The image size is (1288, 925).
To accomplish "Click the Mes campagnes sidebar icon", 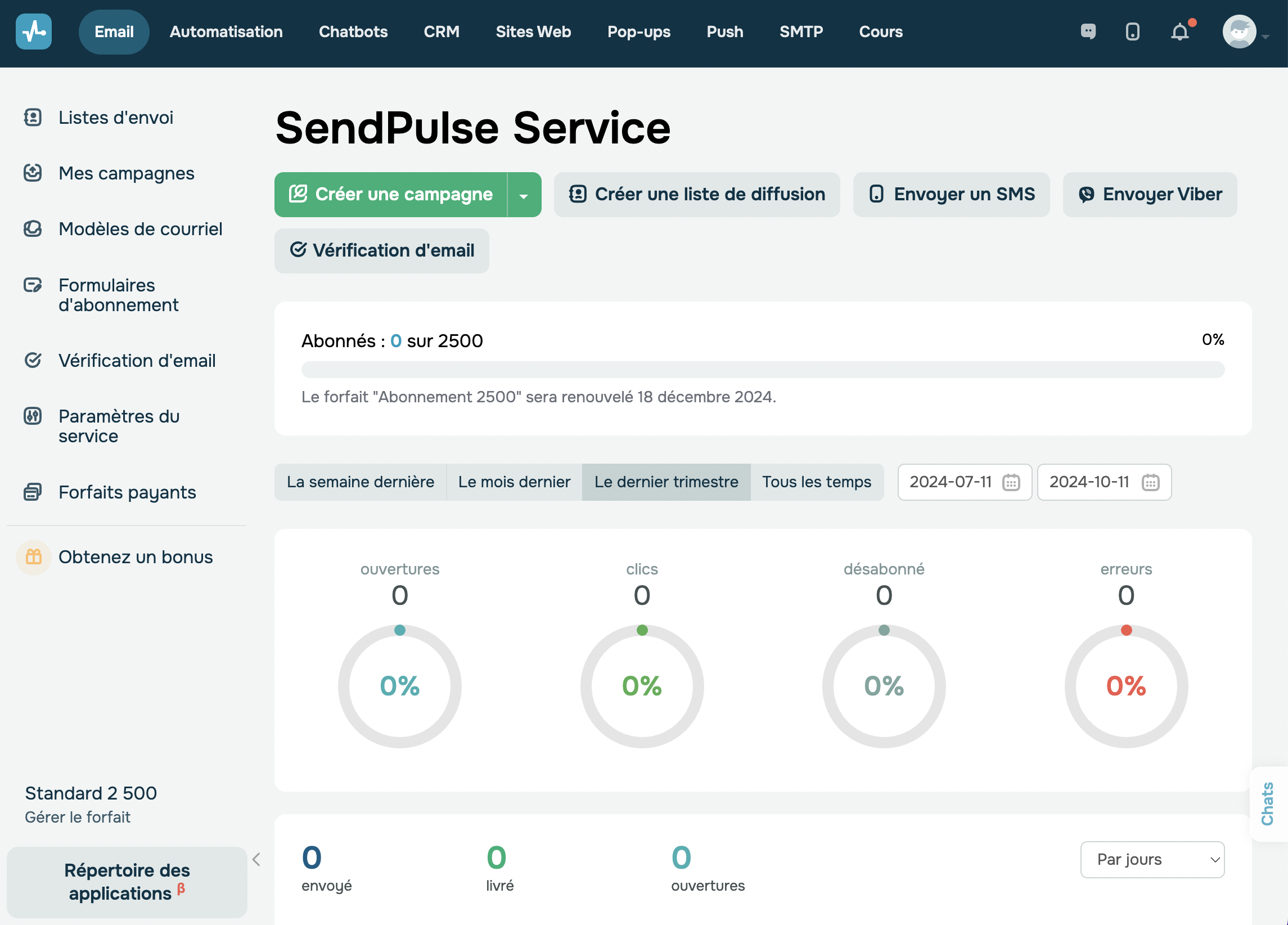I will click(33, 173).
